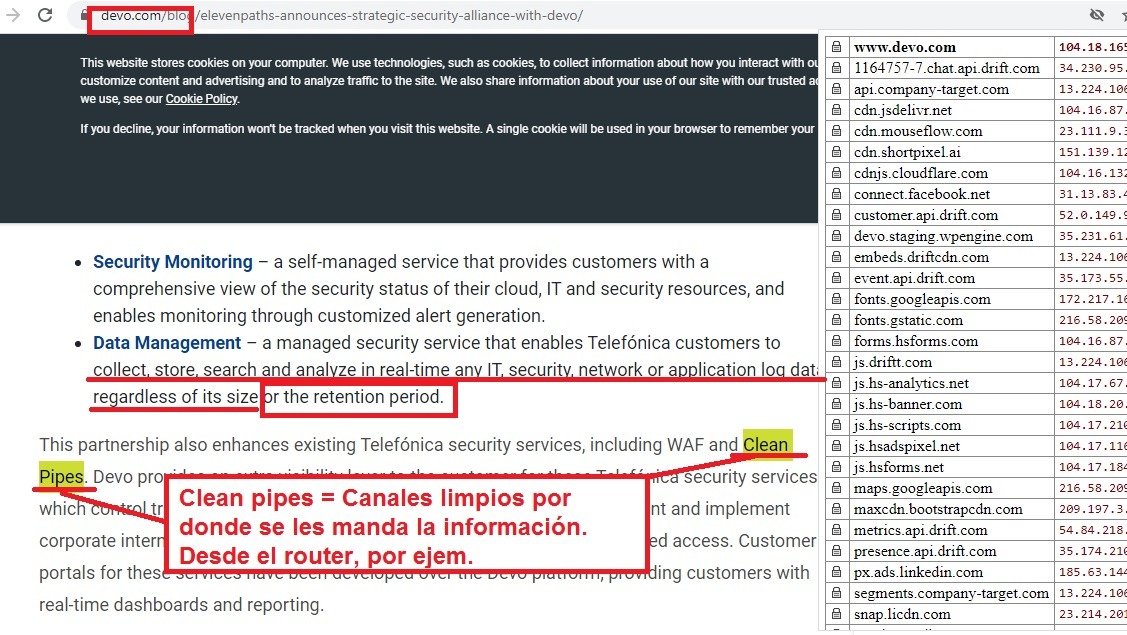Click the Security Monitoring heading link

click(x=172, y=262)
